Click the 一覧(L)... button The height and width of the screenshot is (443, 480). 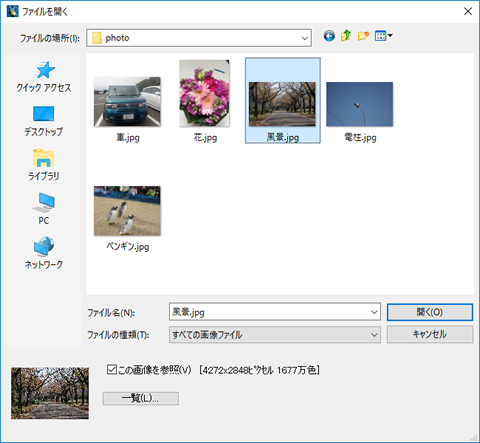(x=140, y=398)
